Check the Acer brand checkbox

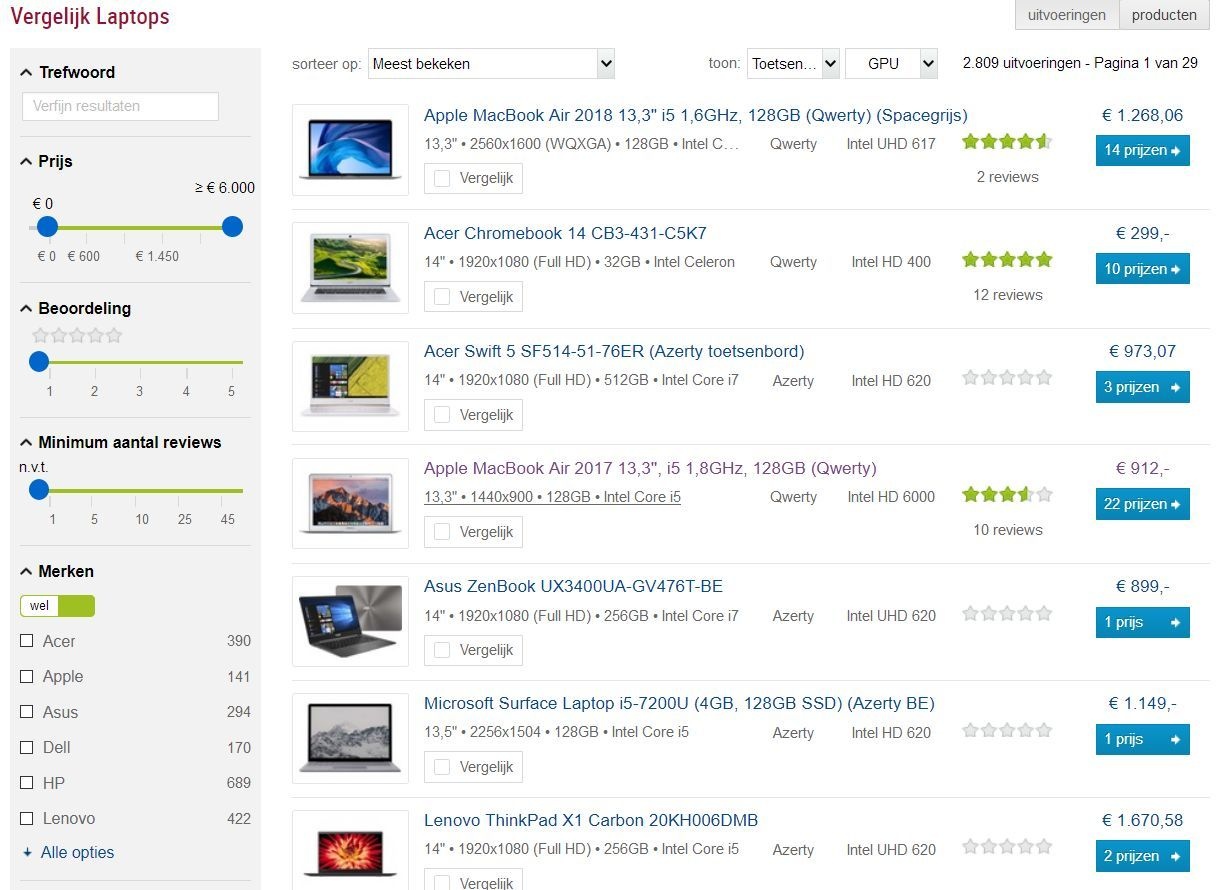(x=27, y=641)
